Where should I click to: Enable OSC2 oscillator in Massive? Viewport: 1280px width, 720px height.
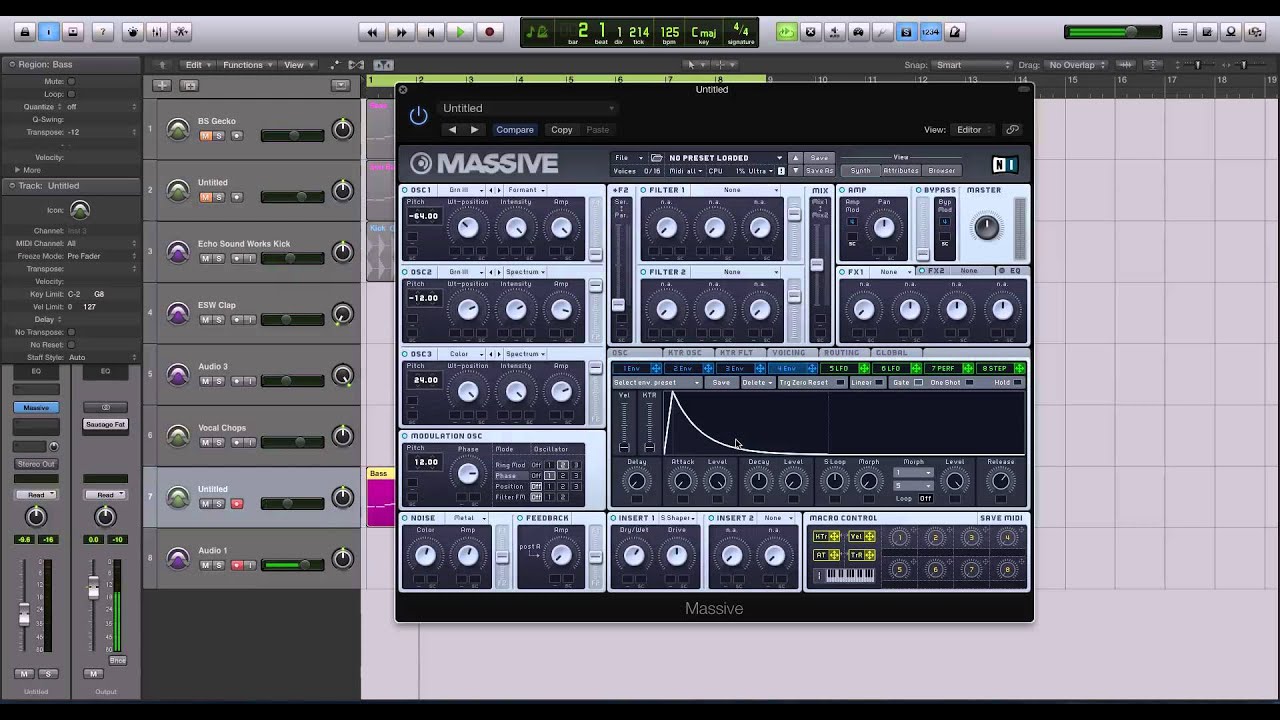point(405,272)
